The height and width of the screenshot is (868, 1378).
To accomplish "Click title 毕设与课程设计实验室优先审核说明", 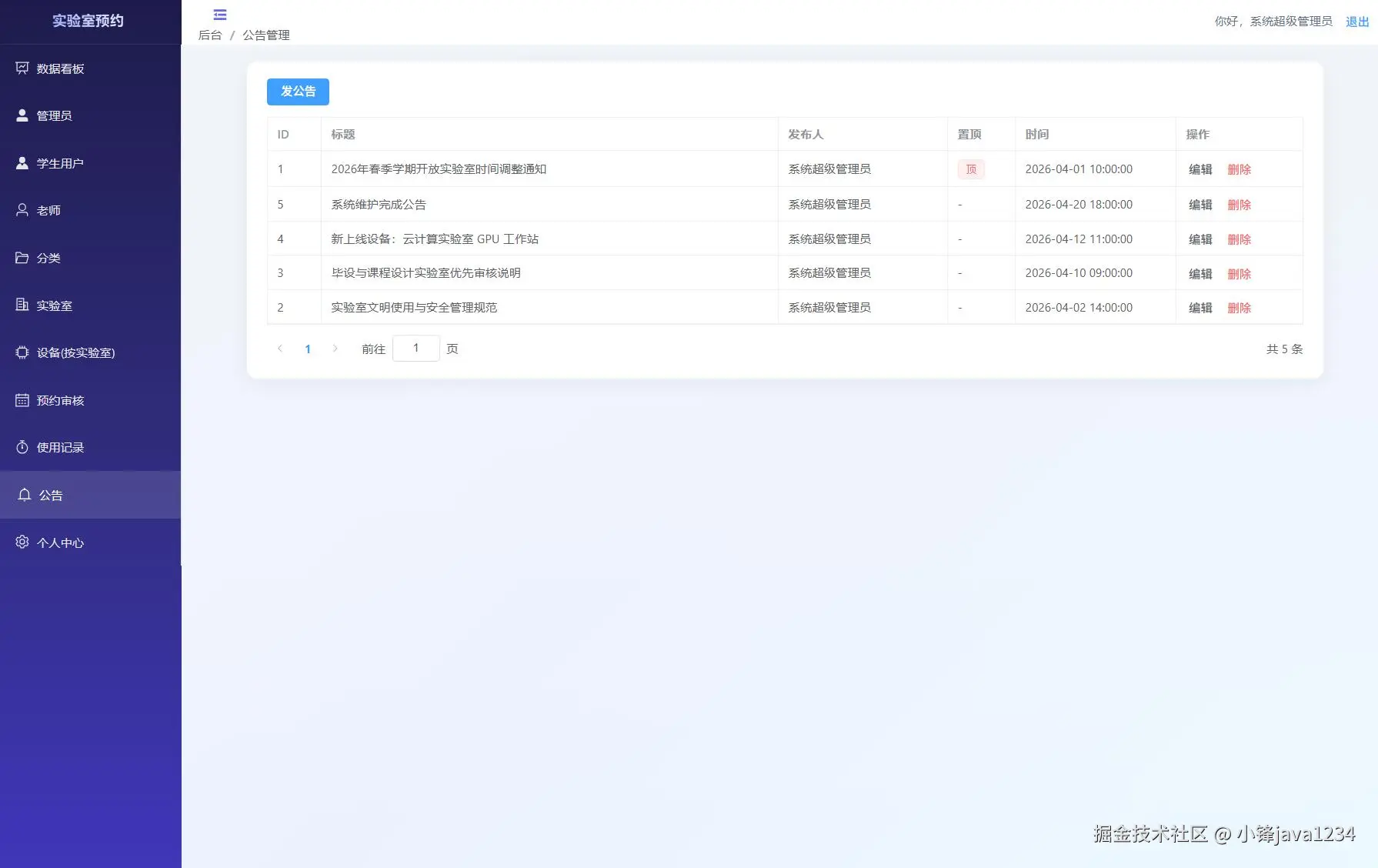I will coord(425,273).
